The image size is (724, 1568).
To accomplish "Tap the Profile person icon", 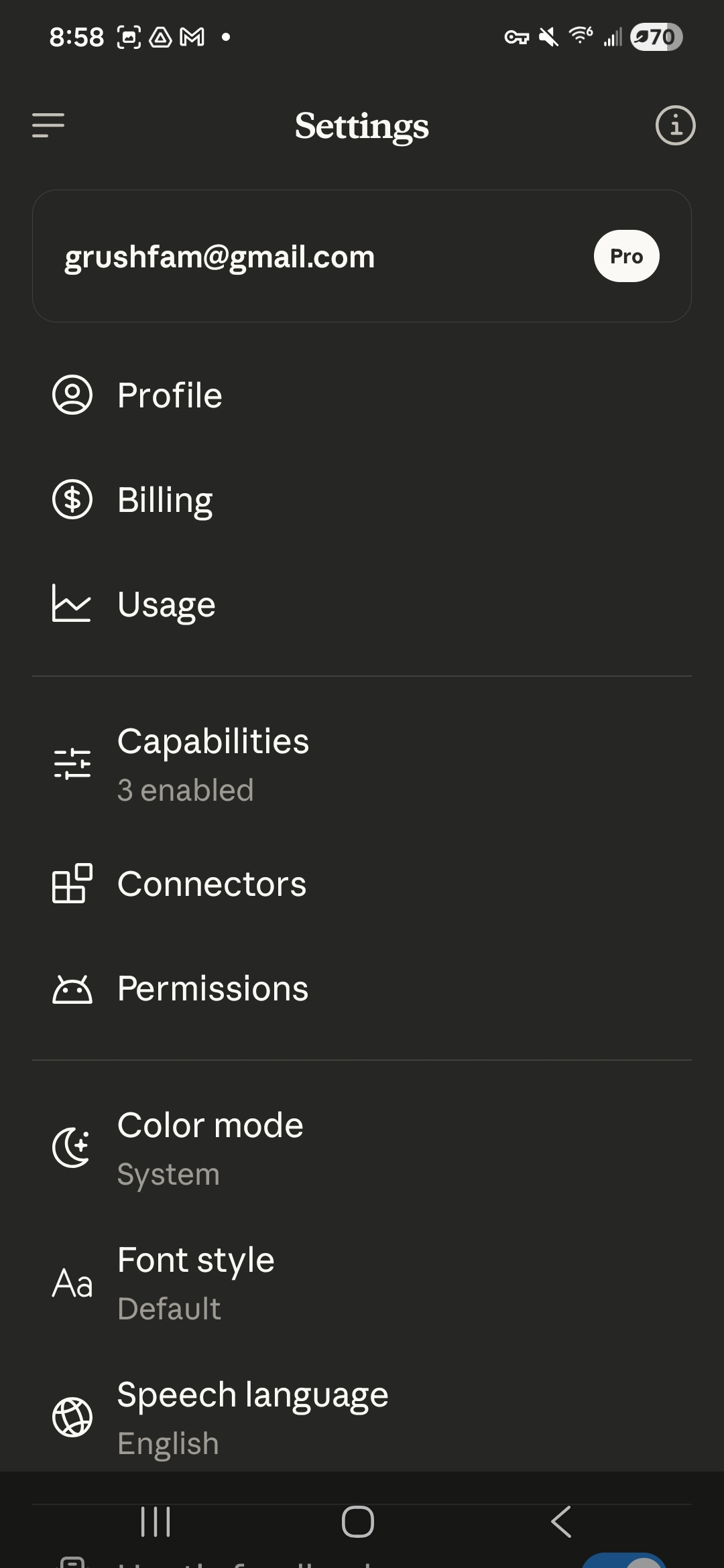I will [x=72, y=395].
